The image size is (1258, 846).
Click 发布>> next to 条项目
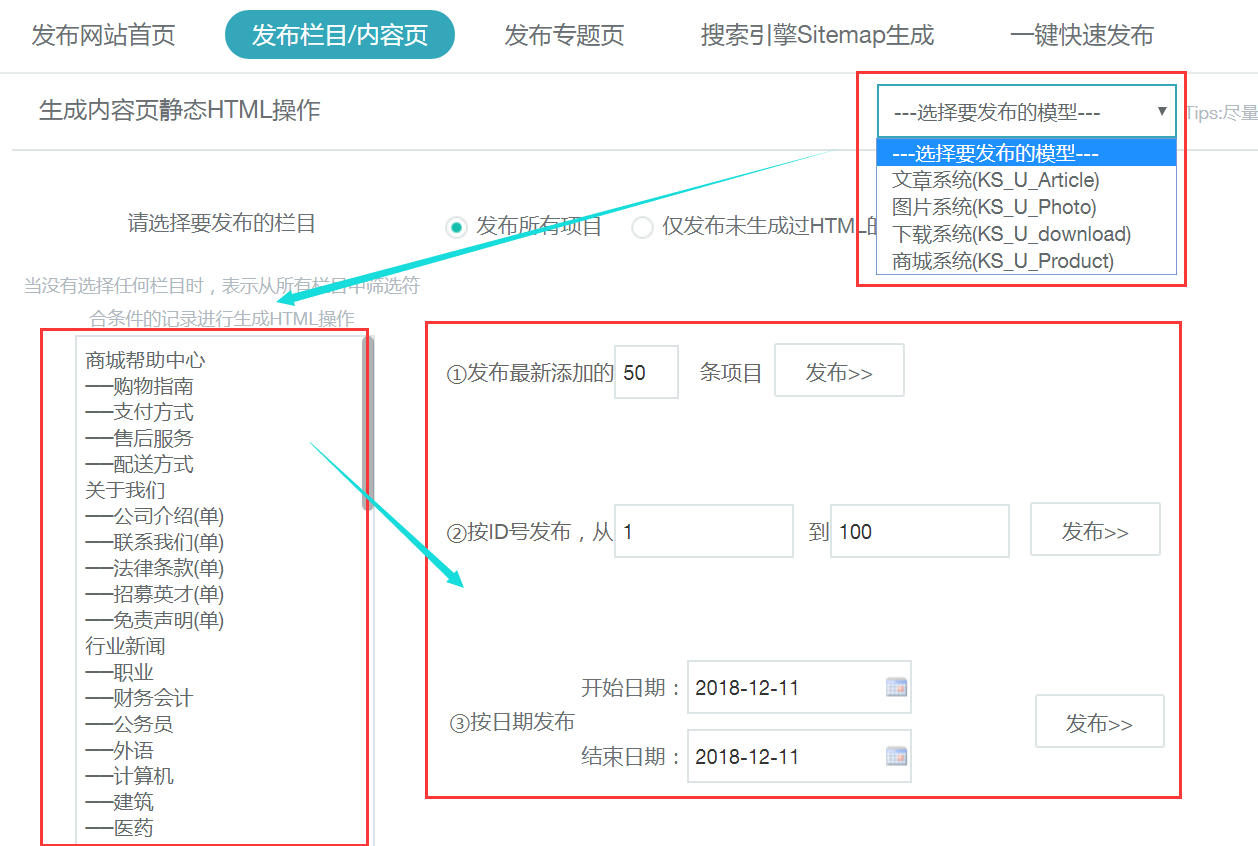(839, 370)
